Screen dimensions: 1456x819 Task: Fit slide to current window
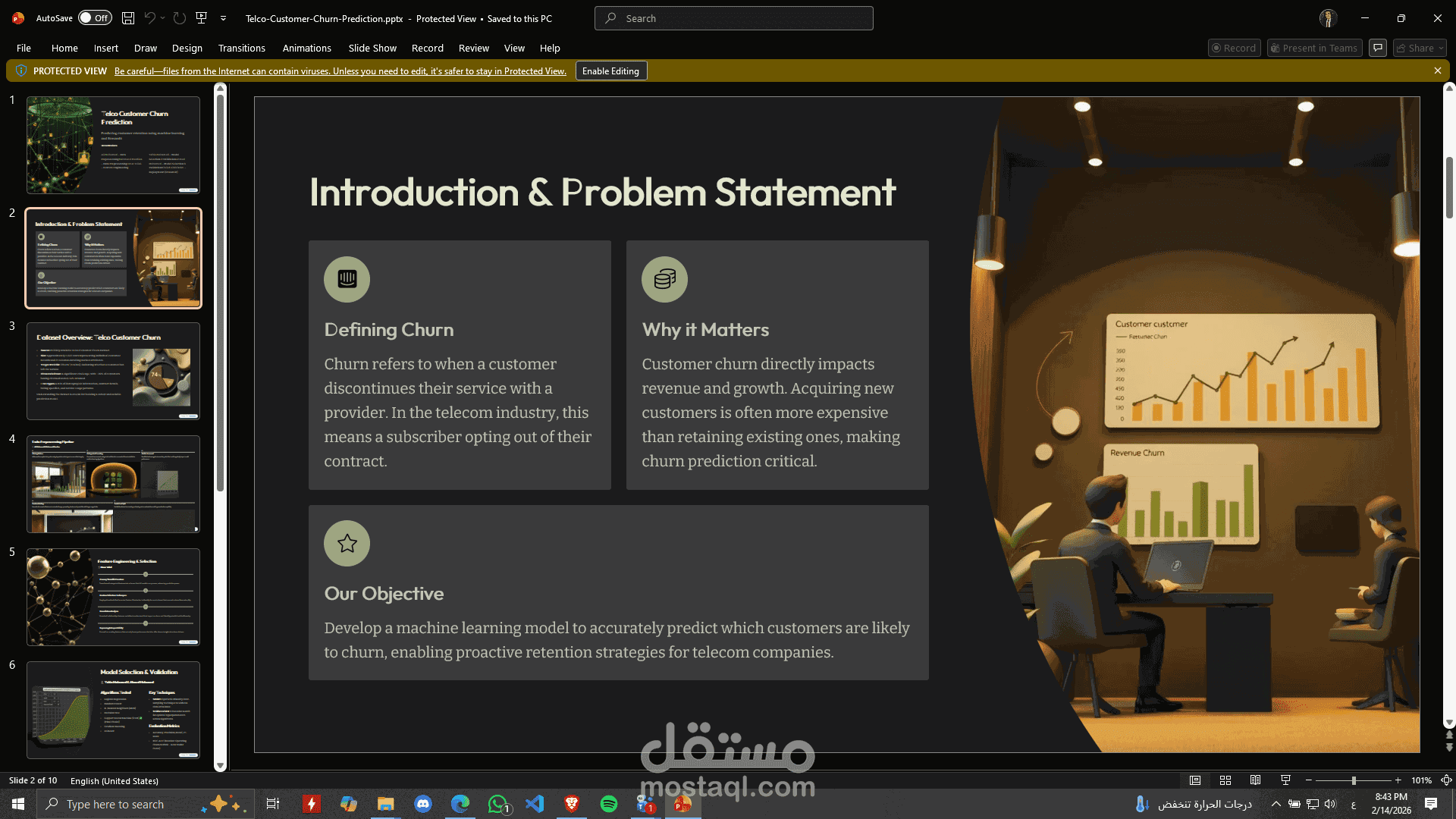[1446, 780]
